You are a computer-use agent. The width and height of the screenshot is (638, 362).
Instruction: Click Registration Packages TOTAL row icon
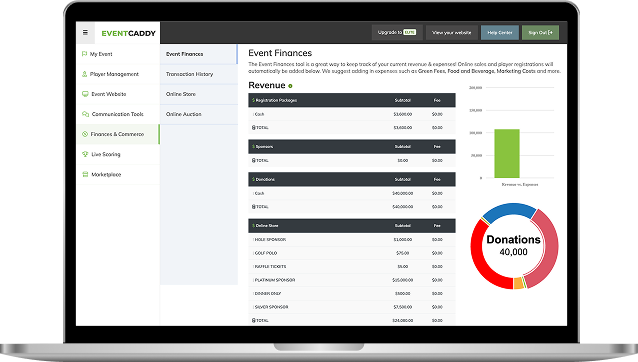pos(253,128)
